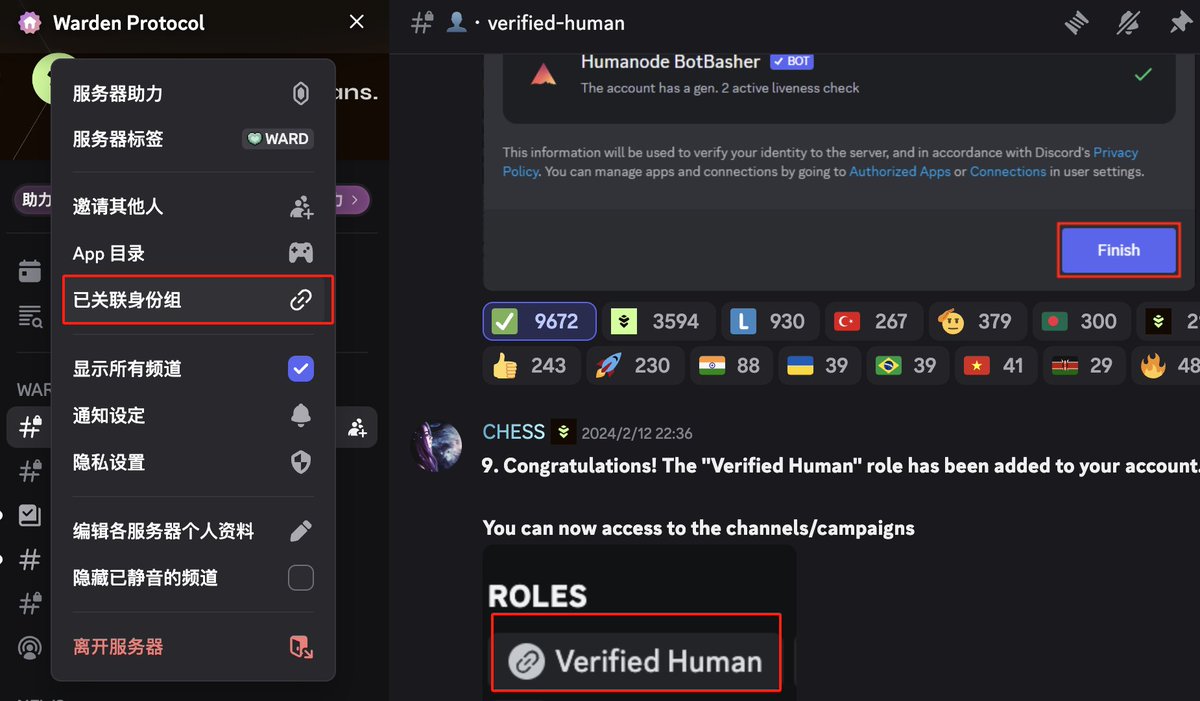Click the BOT verified badge
The width and height of the screenshot is (1200, 701).
tap(791, 62)
